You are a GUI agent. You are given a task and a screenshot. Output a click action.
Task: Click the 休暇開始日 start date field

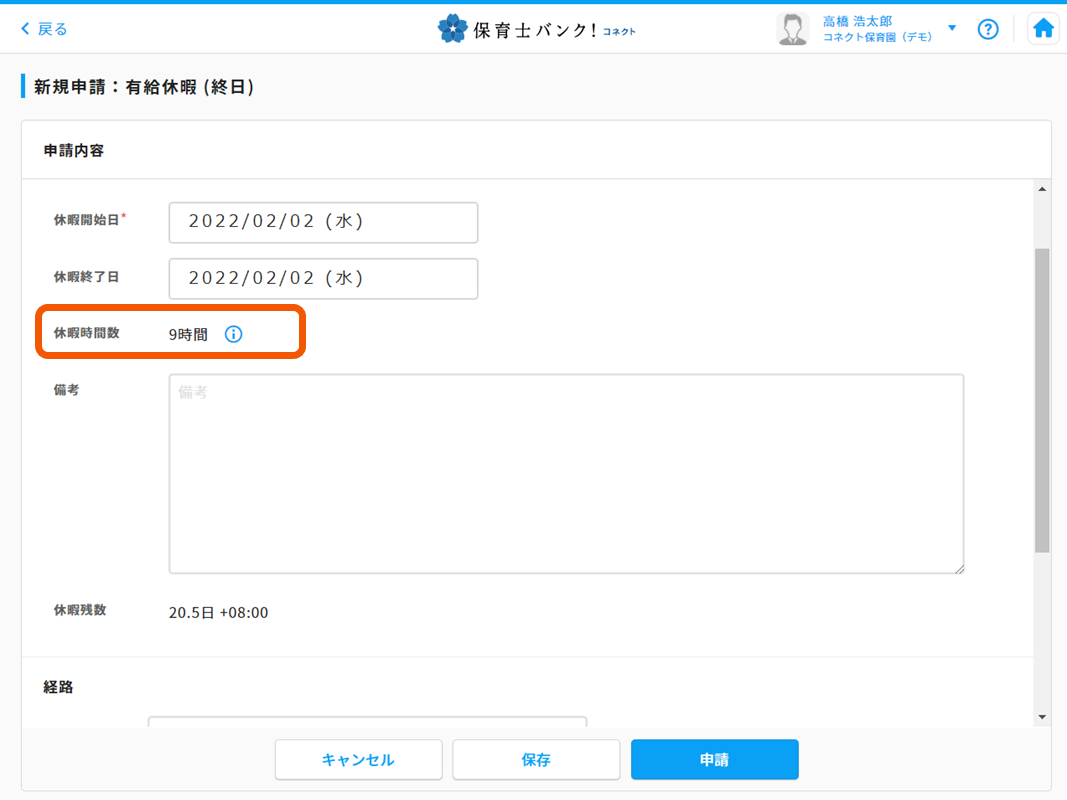click(x=323, y=222)
